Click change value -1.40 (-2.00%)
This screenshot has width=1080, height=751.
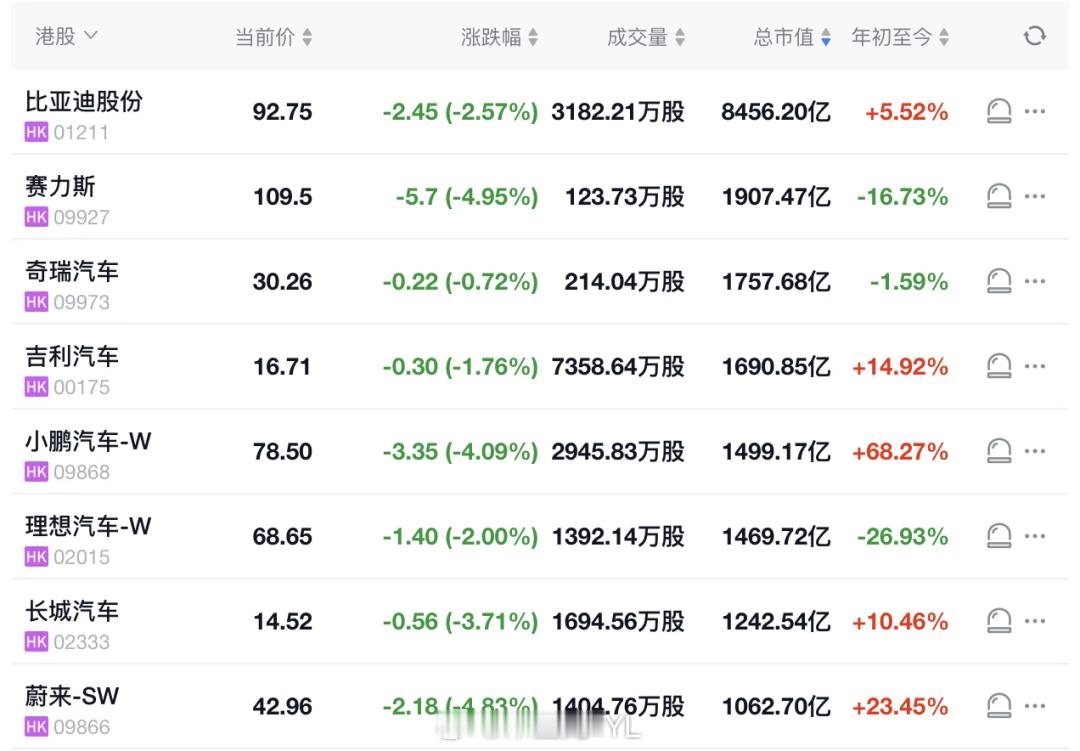(460, 536)
